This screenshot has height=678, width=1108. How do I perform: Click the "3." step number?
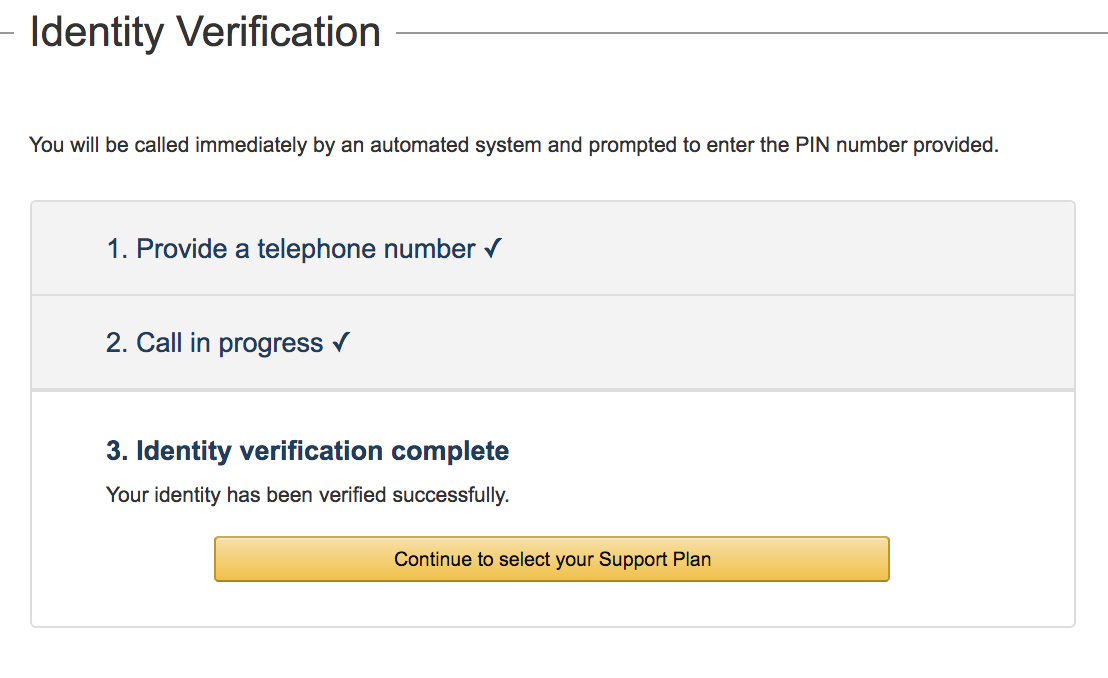point(116,451)
